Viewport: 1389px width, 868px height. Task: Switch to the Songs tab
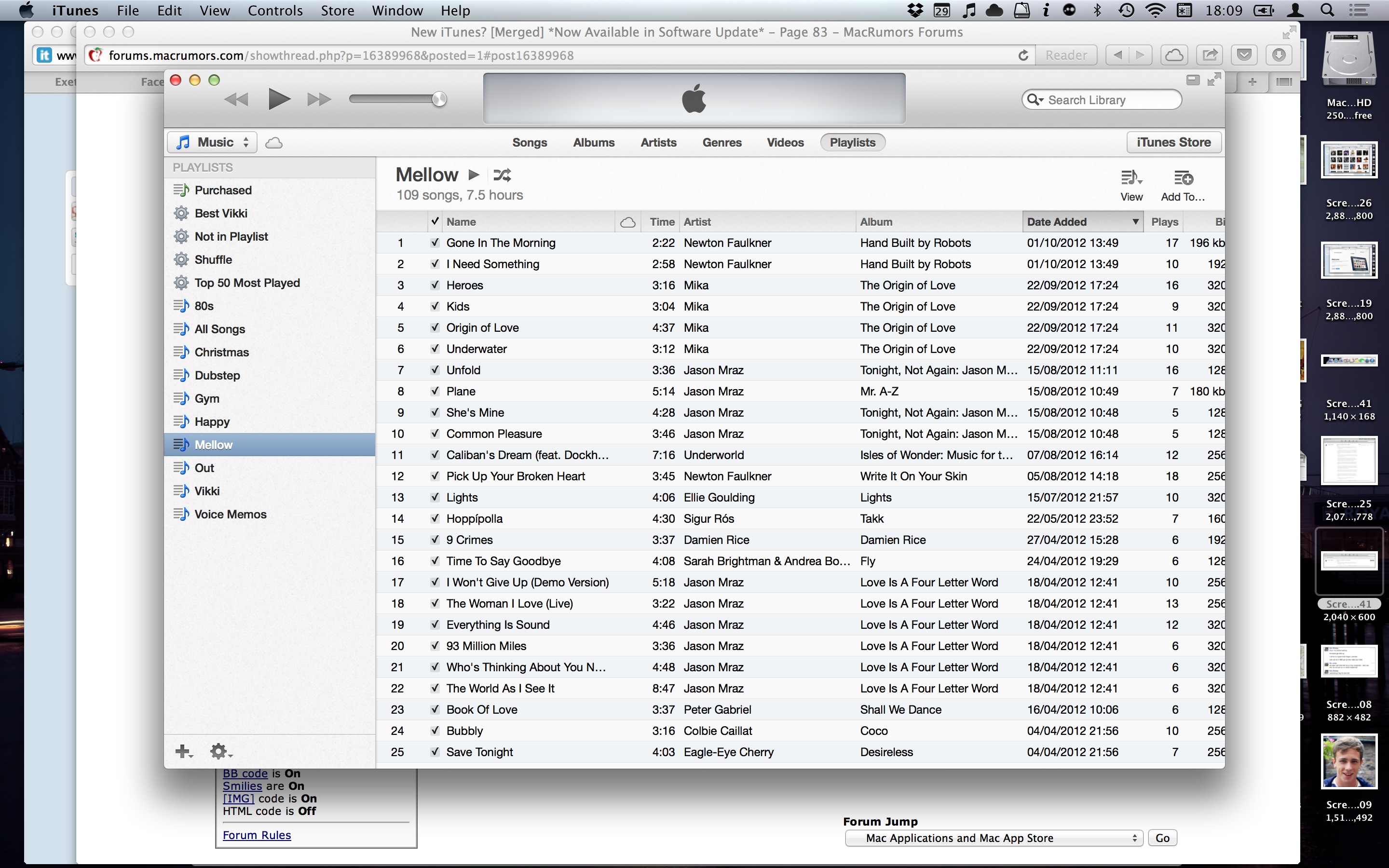tap(529, 142)
